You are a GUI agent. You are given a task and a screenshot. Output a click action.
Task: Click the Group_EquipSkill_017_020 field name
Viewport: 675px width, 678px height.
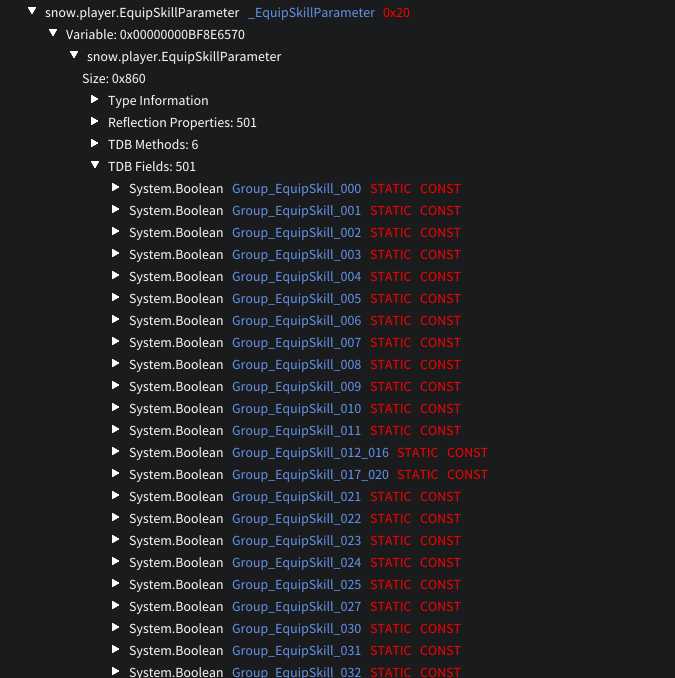click(x=310, y=475)
